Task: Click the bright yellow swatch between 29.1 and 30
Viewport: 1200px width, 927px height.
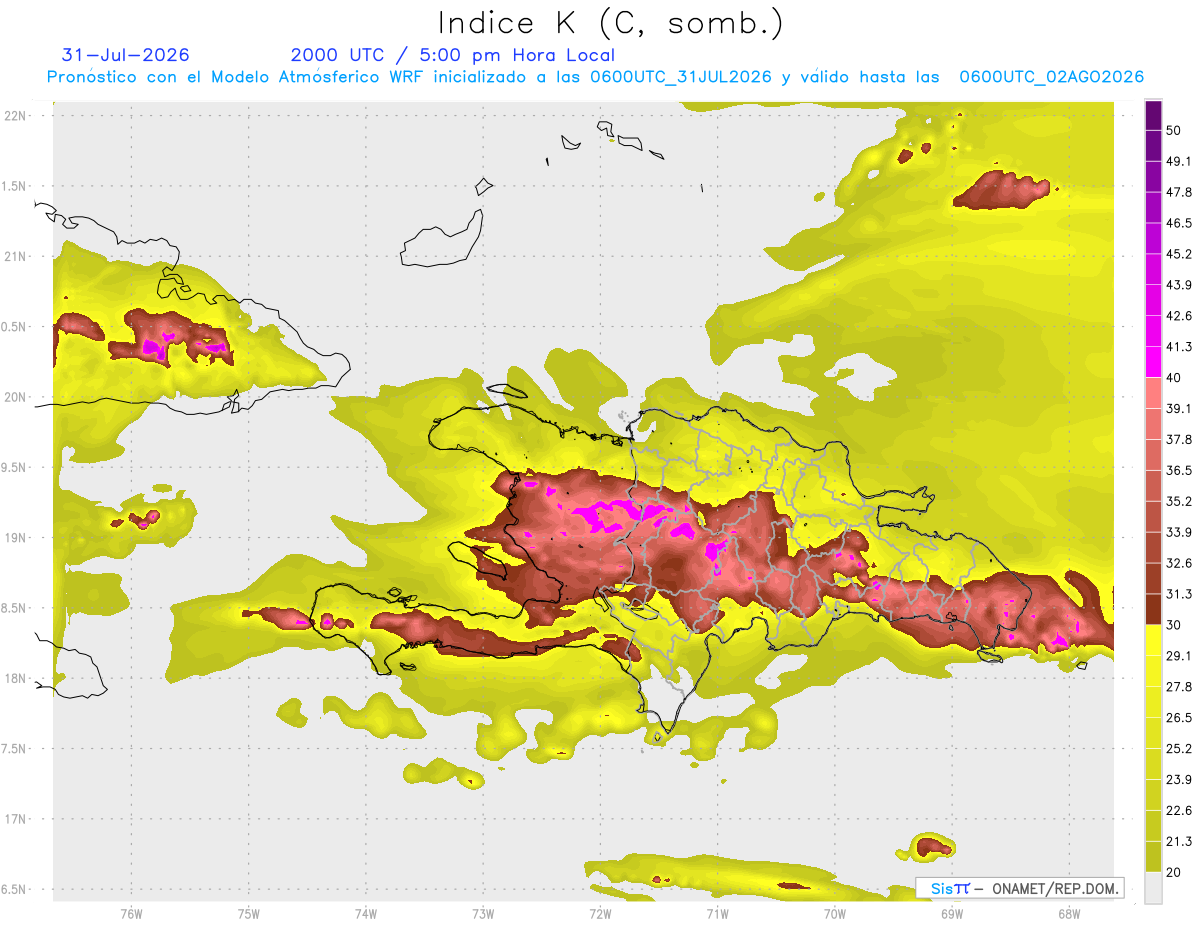Action: [1154, 640]
